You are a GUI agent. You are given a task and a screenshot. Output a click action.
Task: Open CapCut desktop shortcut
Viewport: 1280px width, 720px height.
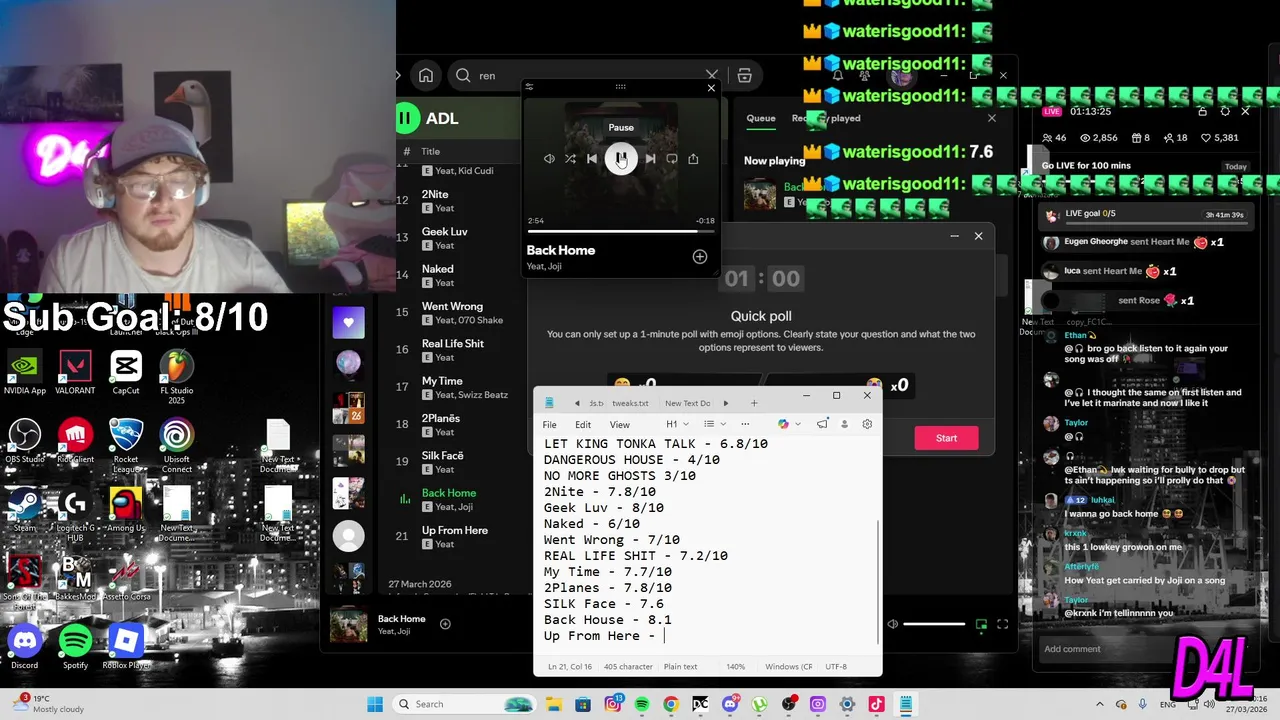[x=126, y=373]
